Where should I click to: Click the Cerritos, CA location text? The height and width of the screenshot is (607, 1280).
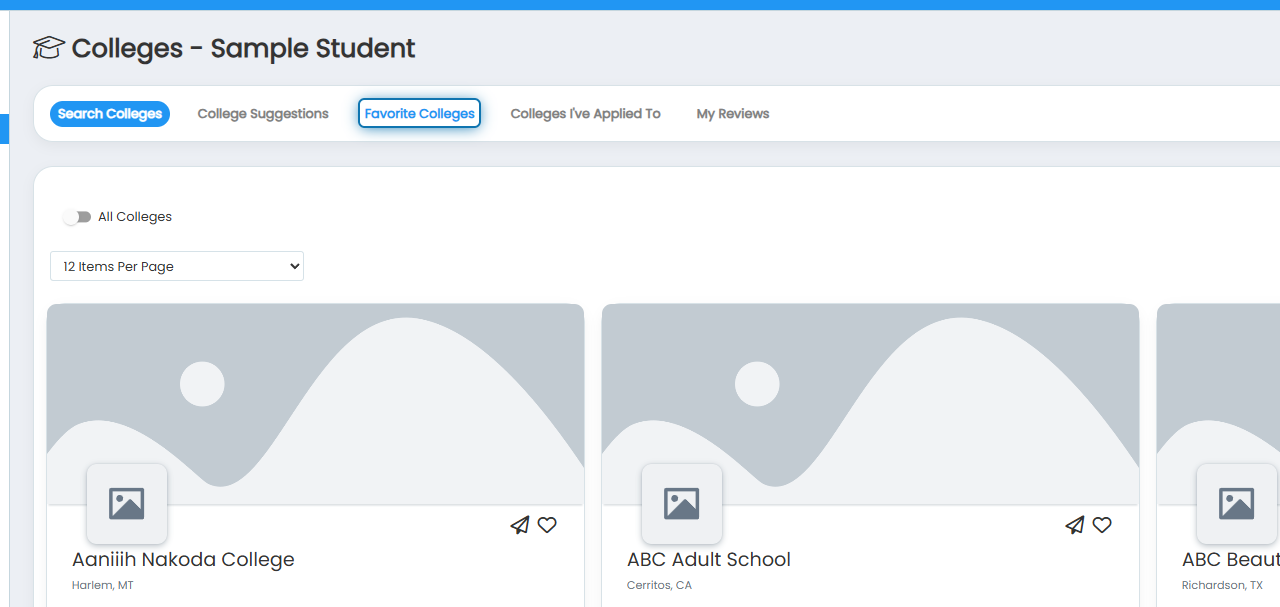pyautogui.click(x=659, y=585)
